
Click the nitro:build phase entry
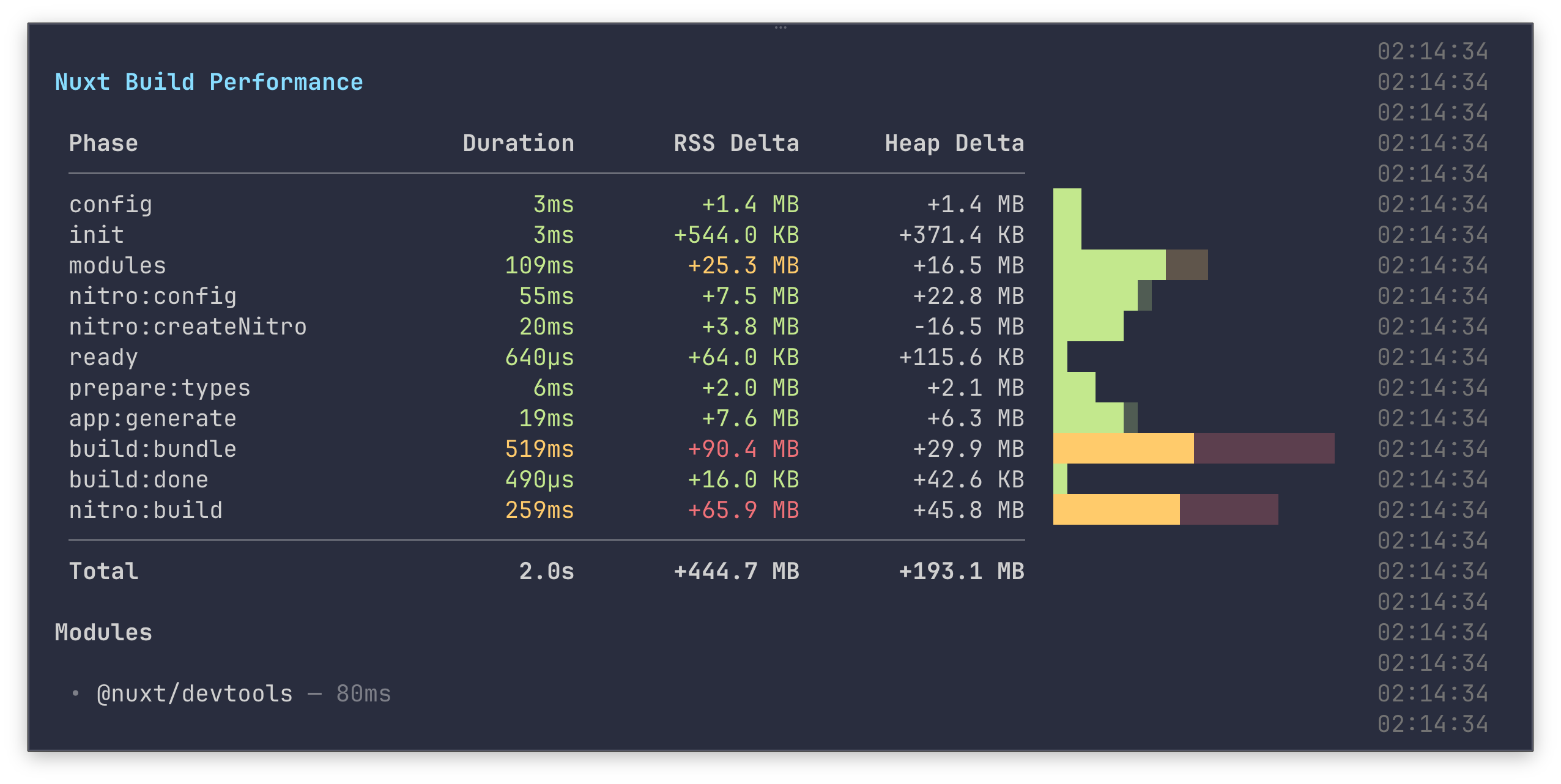146,509
